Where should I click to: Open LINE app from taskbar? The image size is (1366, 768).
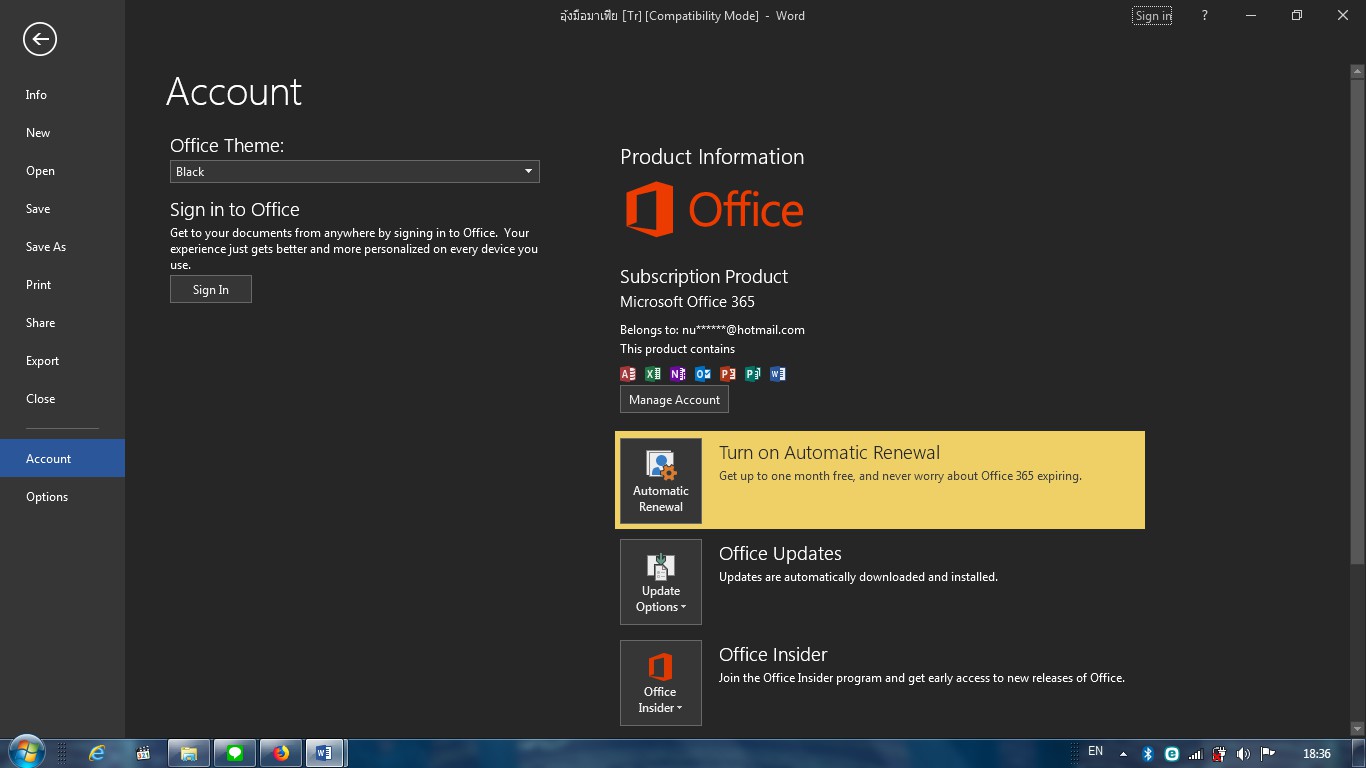click(235, 753)
